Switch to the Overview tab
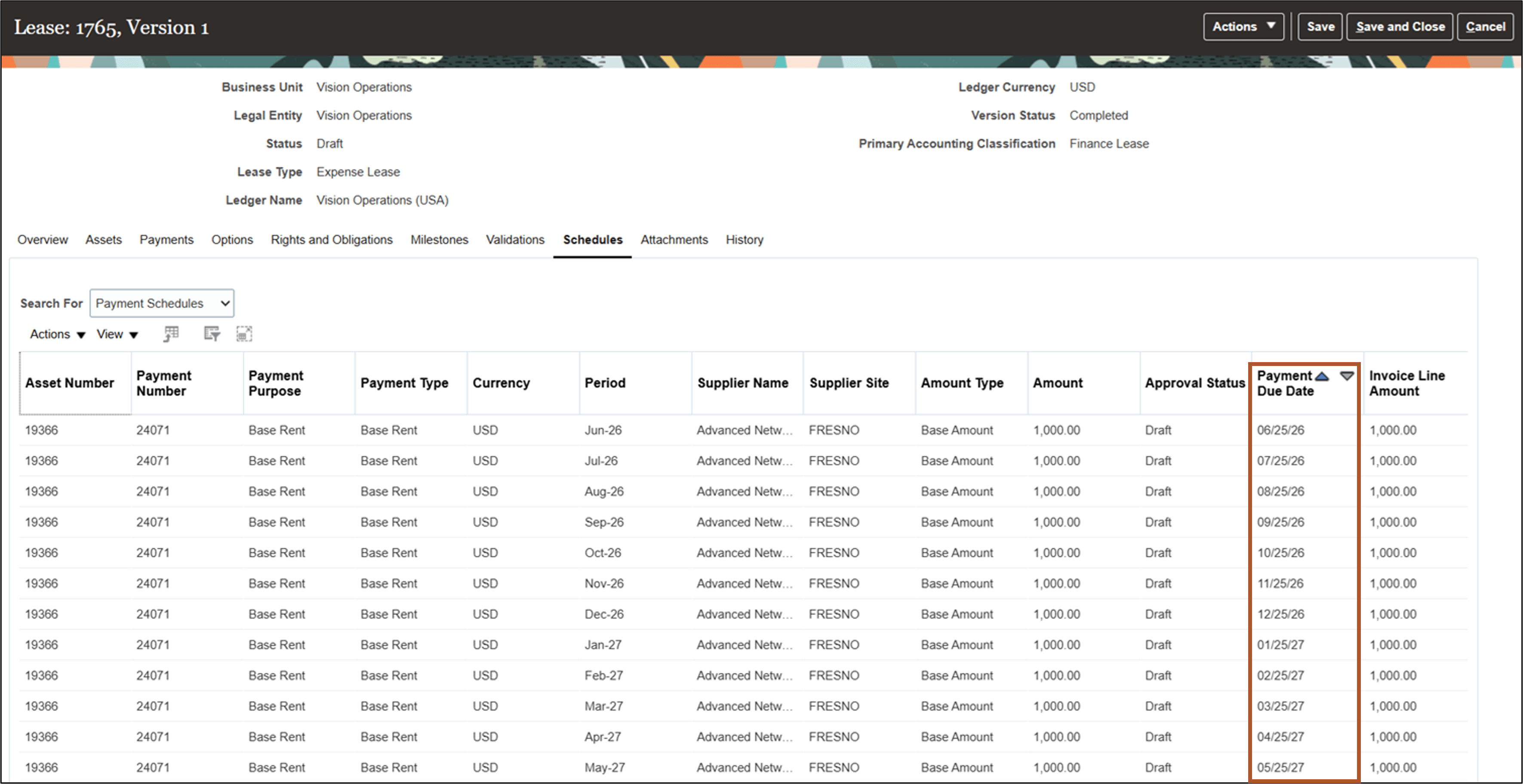 [x=43, y=240]
